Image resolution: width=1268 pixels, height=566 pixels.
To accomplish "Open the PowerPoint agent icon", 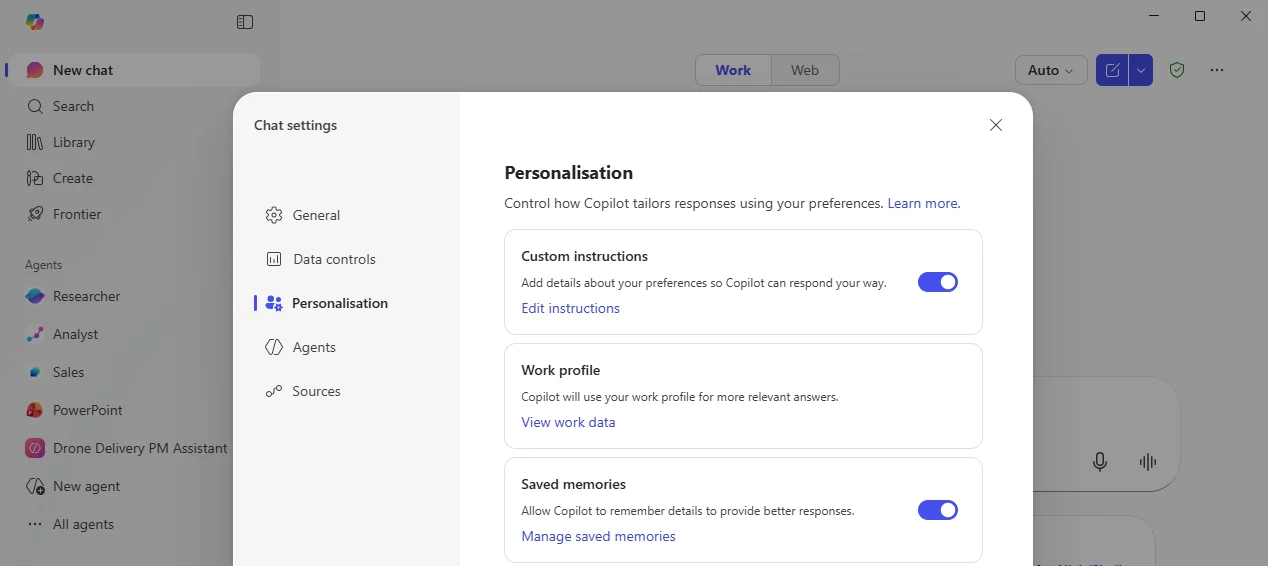I will click(35, 410).
